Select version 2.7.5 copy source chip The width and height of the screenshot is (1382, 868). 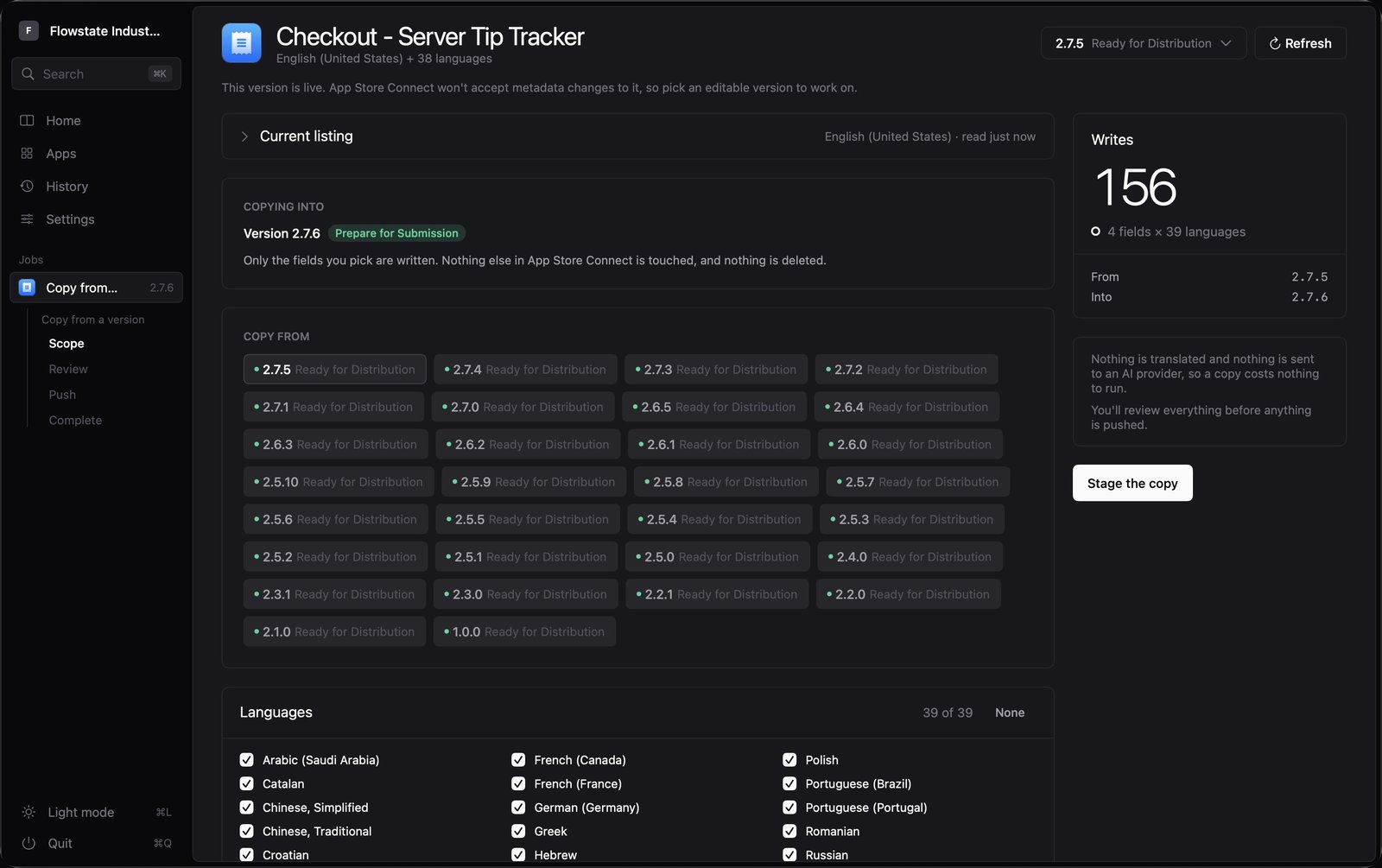334,369
